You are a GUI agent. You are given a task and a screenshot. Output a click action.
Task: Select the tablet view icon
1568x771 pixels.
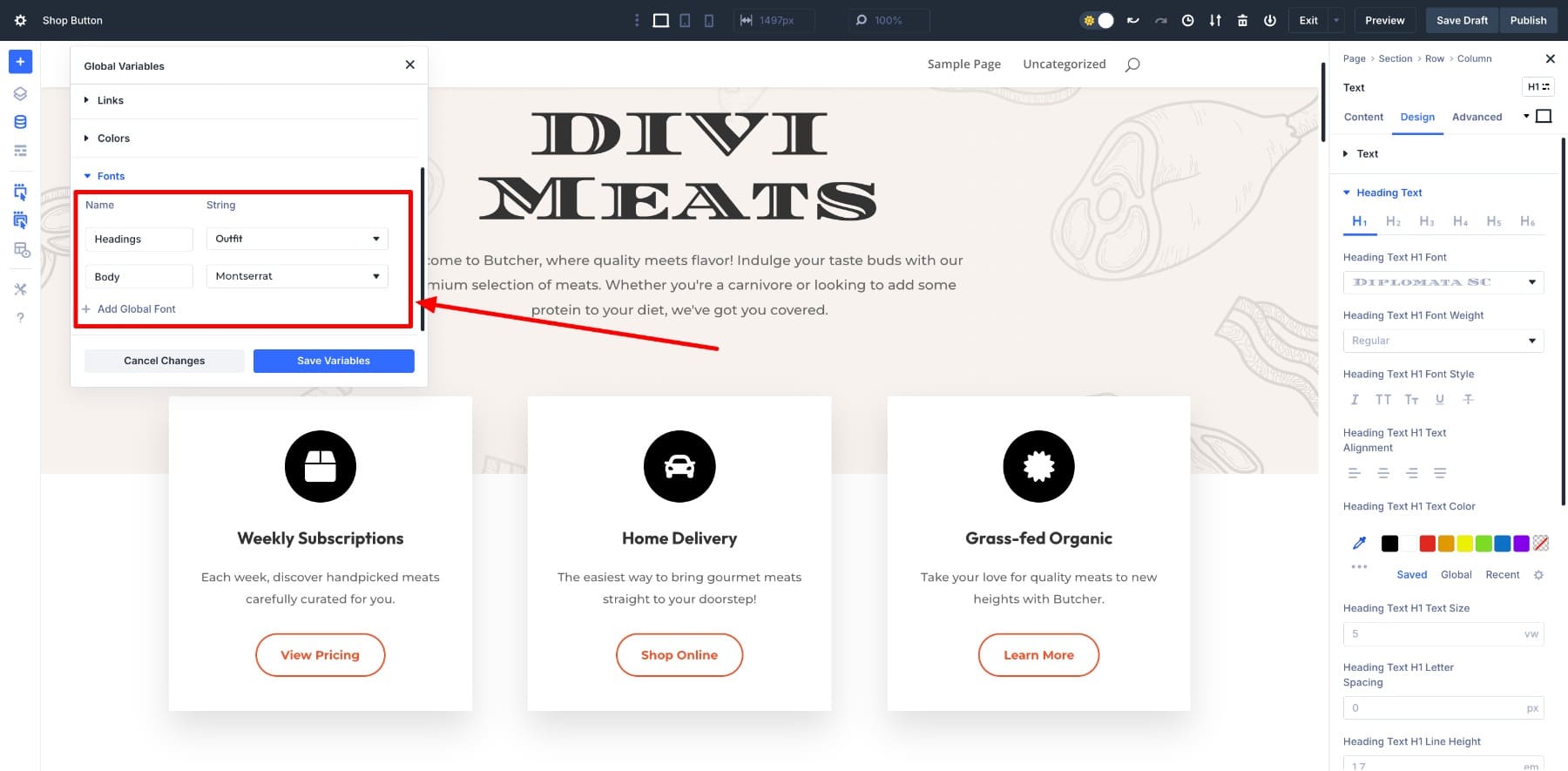(685, 20)
